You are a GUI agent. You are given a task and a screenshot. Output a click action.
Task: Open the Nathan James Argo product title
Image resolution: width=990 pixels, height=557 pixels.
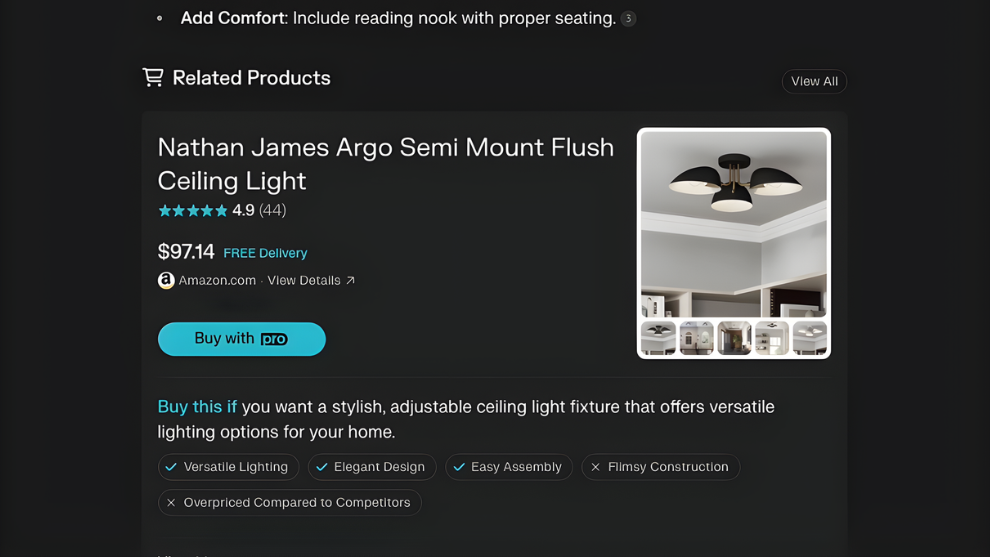tap(386, 163)
